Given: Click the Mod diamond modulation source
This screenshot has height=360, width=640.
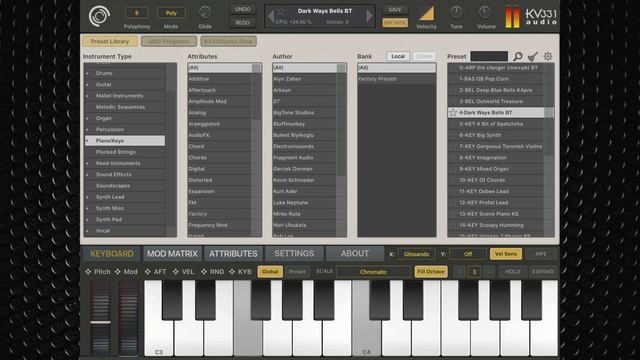Looking at the screenshot, I should point(118,271).
